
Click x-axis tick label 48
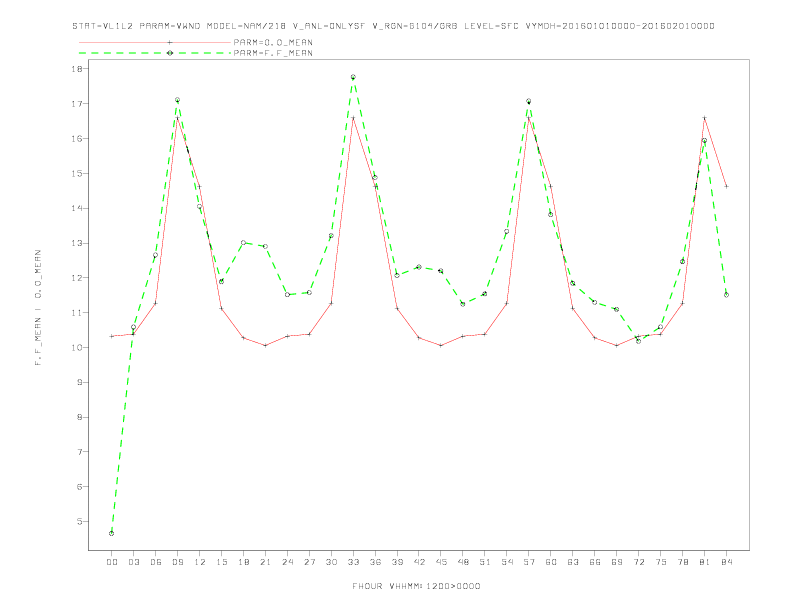pos(463,562)
